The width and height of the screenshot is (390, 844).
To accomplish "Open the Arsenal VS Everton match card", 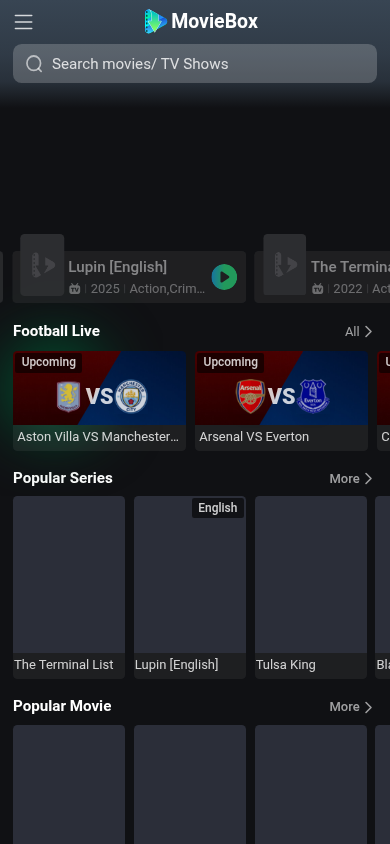I will click(x=281, y=401).
